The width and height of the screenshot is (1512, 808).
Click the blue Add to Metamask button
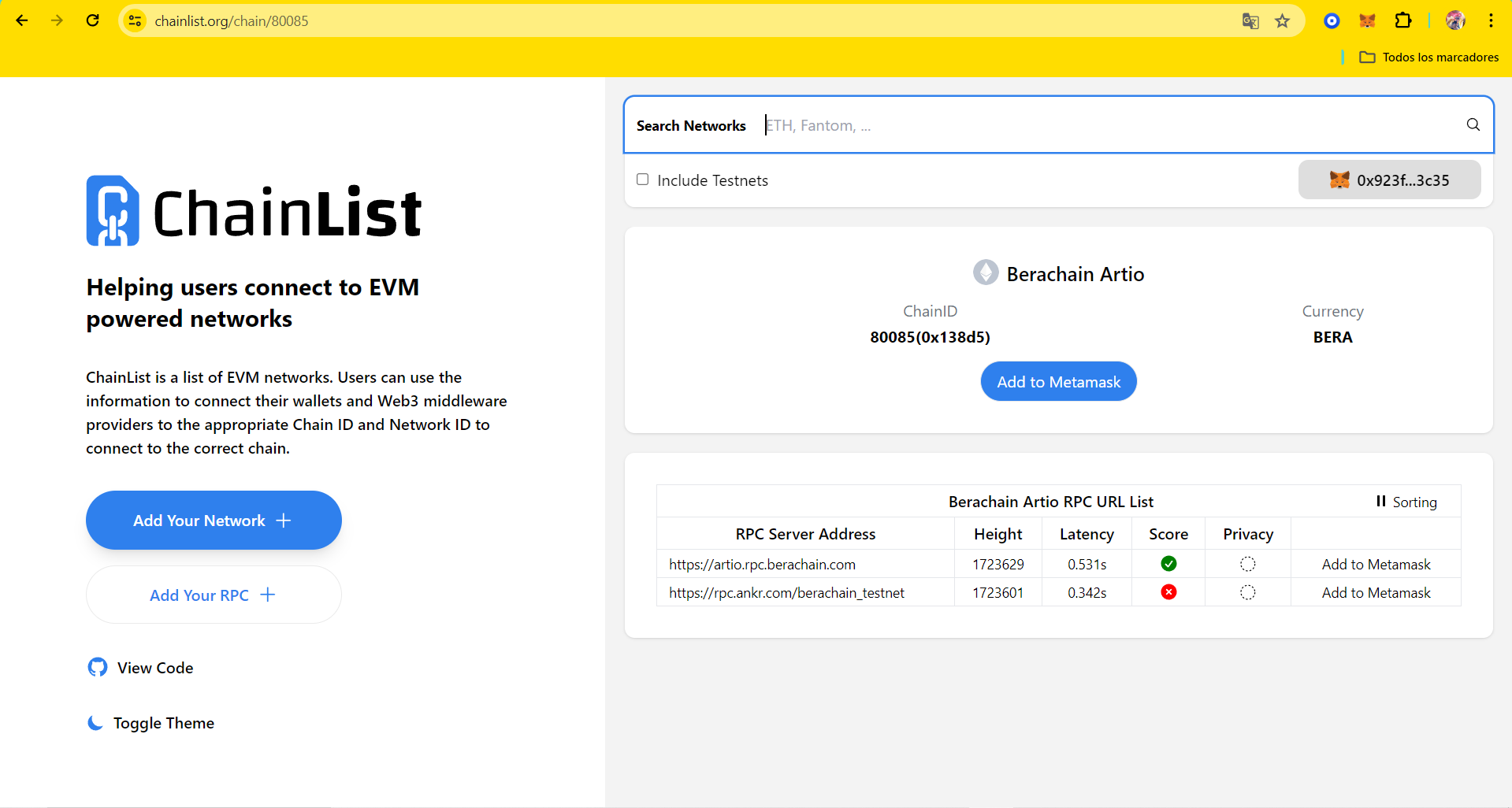click(x=1058, y=381)
